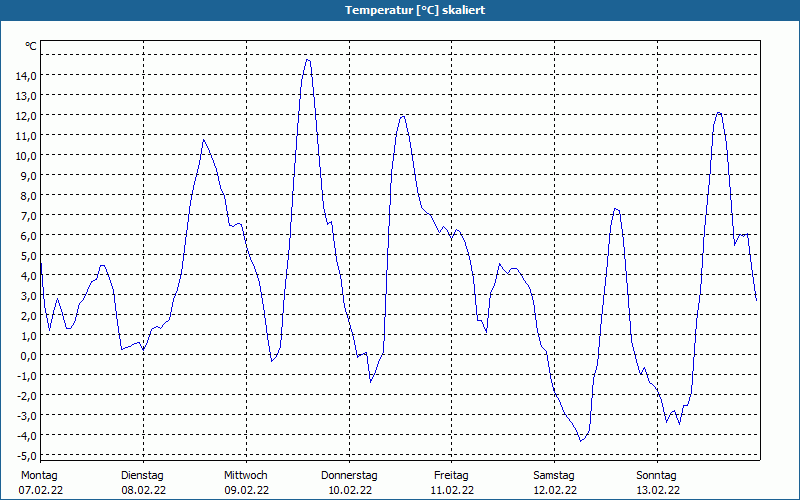Click the title 'Temperatur [°C] skaliert'
800x500 pixels.
415,10
